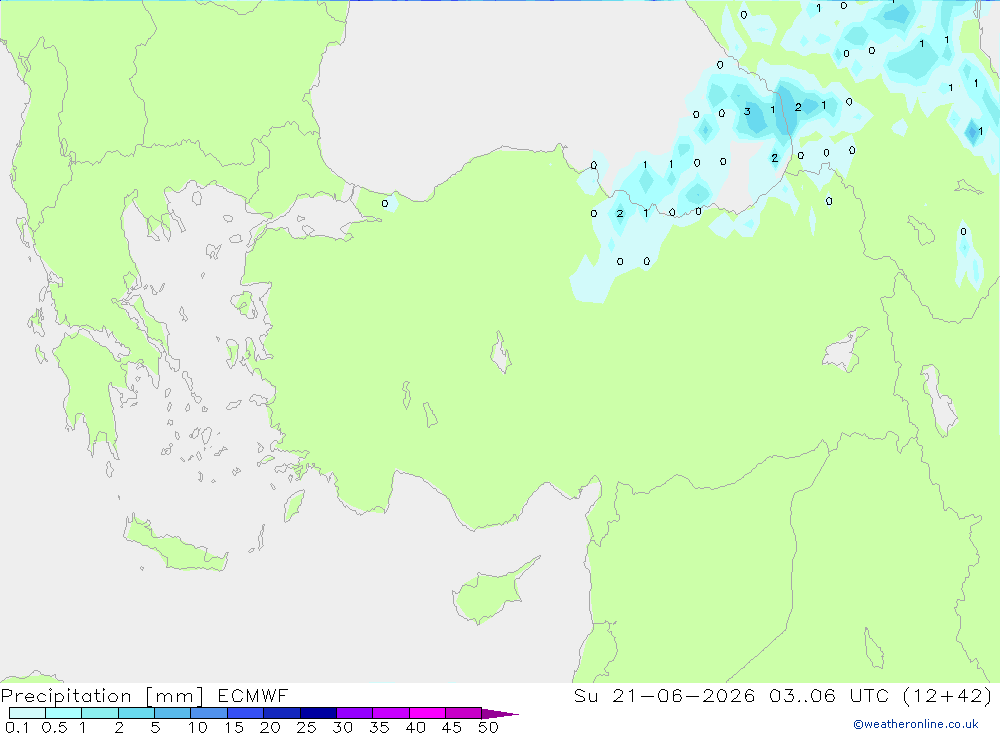Click the '03..06 UTC' time label

pyautogui.click(x=829, y=696)
